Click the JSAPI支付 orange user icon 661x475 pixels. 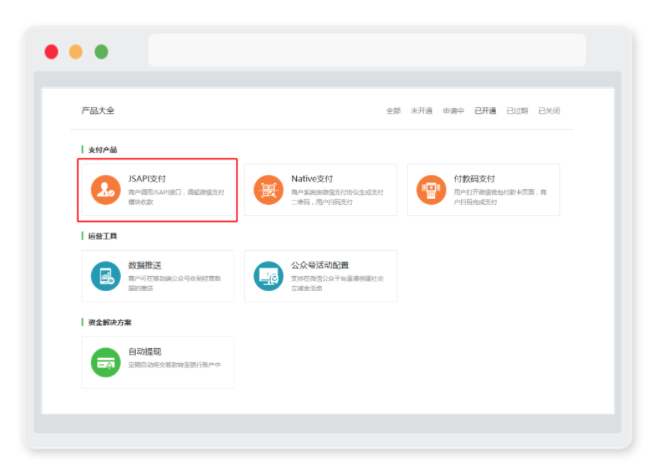coord(106,190)
